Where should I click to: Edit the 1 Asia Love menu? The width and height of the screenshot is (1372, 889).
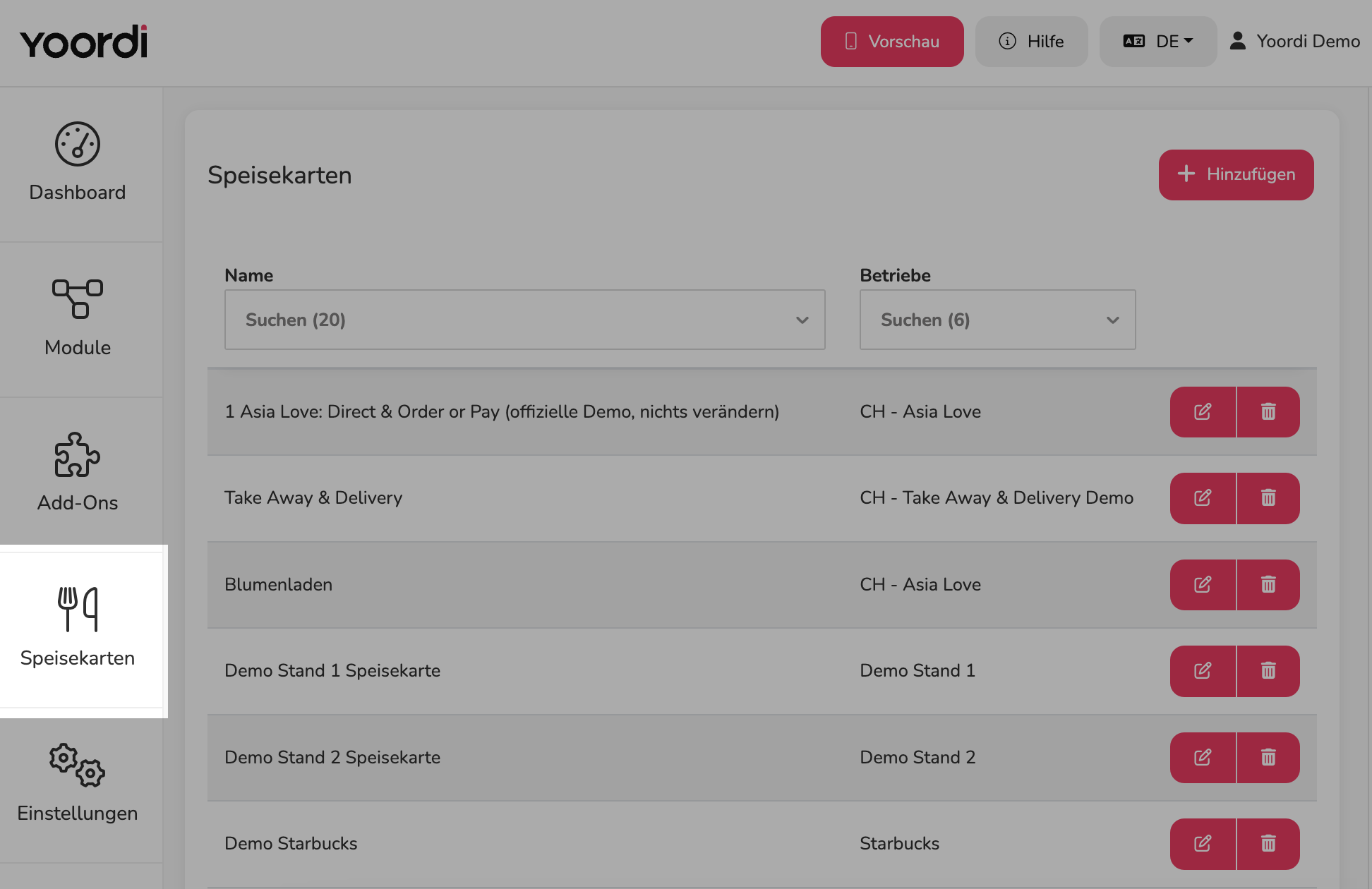(x=1203, y=412)
